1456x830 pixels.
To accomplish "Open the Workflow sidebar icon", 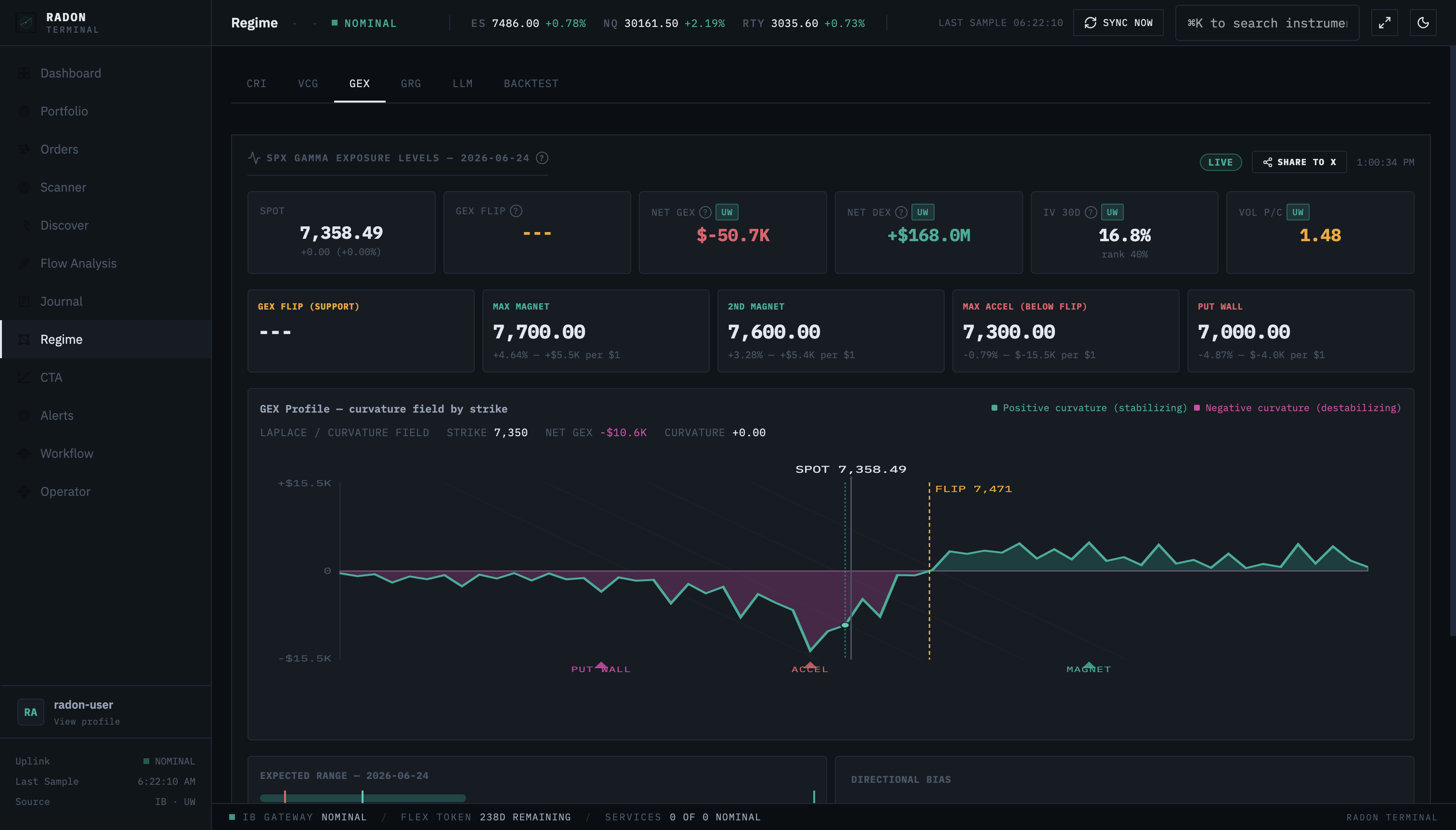I will pyautogui.click(x=24, y=453).
